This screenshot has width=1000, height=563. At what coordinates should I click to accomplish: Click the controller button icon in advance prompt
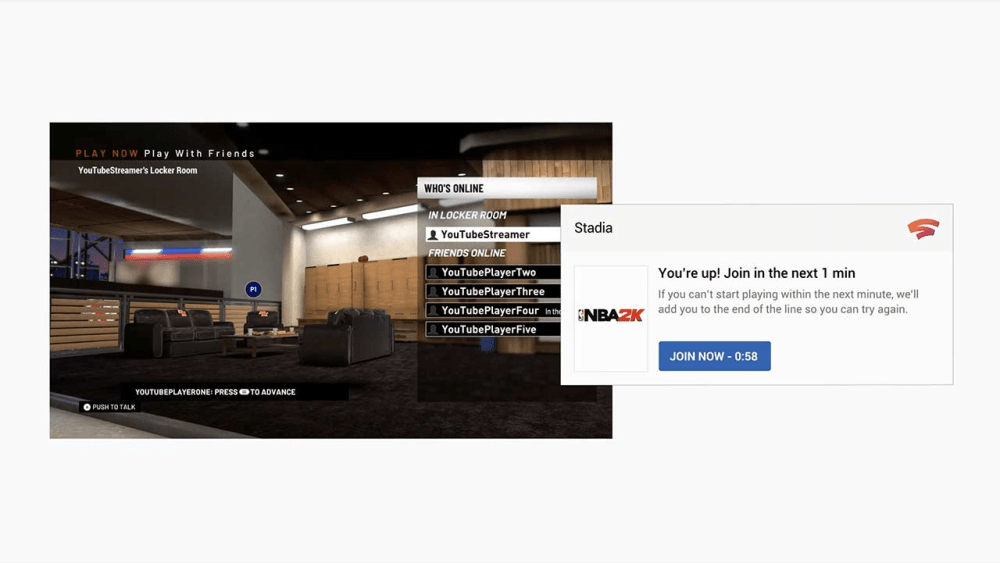(x=244, y=392)
